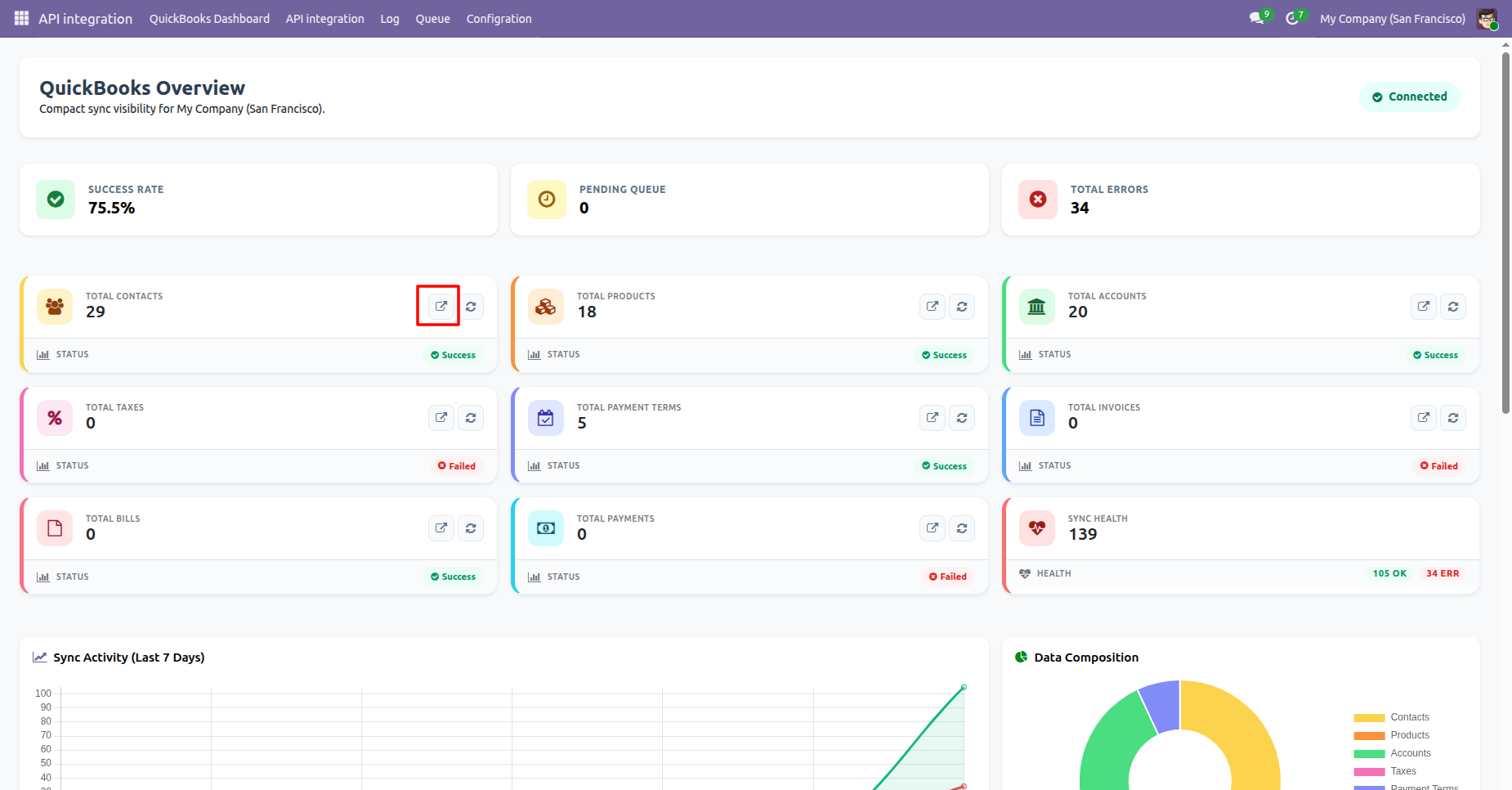
Task: Open Total Payments external link icon
Action: point(933,527)
